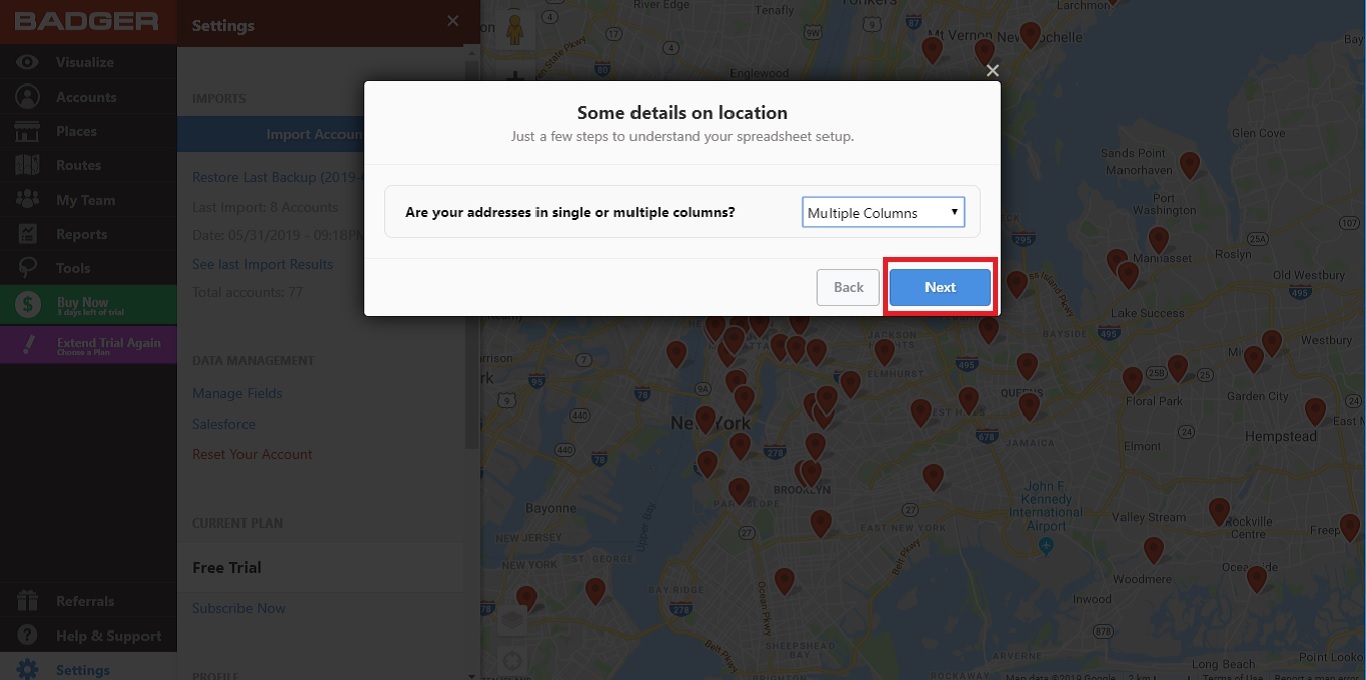Click the Tools icon in sidebar
Screen dimensions: 1366x680
point(27,268)
